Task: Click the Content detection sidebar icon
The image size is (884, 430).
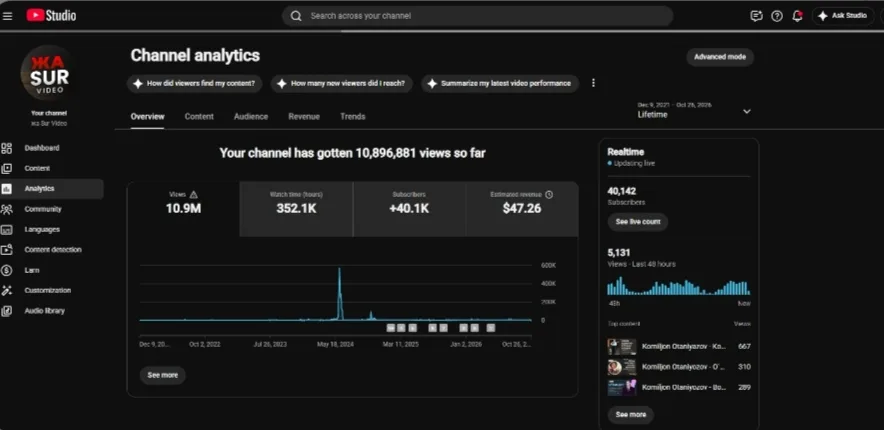Action: click(x=7, y=250)
